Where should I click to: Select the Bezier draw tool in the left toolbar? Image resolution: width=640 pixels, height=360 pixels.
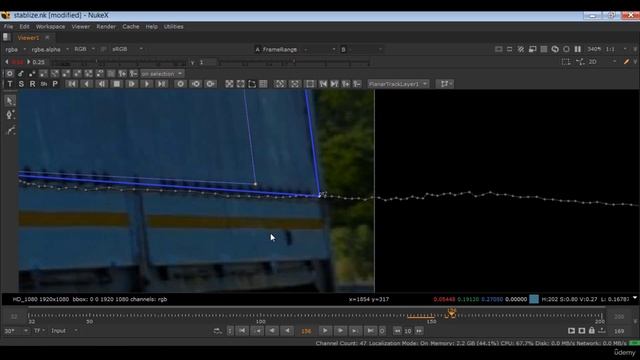click(x=10, y=130)
